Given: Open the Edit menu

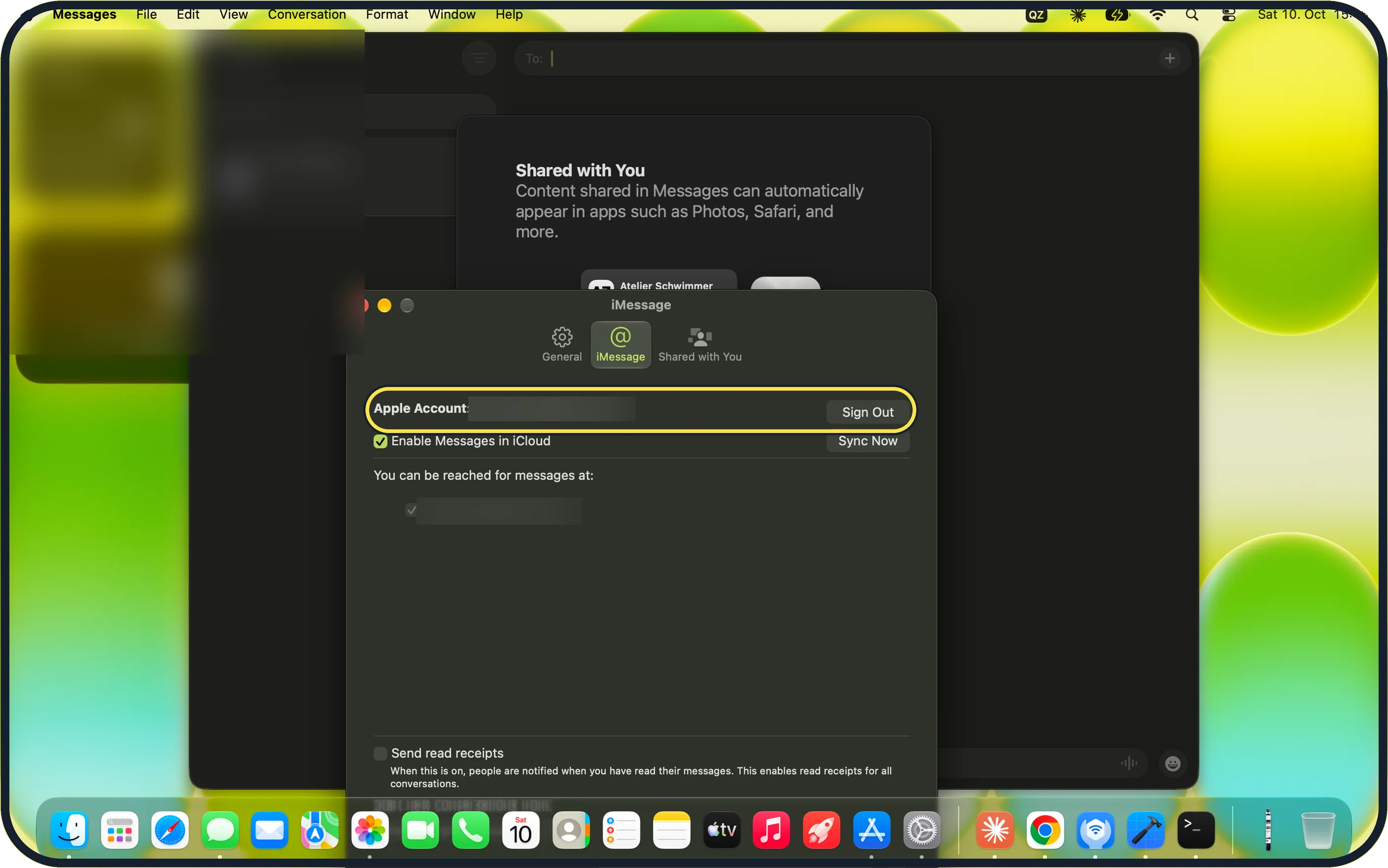Looking at the screenshot, I should coord(188,14).
